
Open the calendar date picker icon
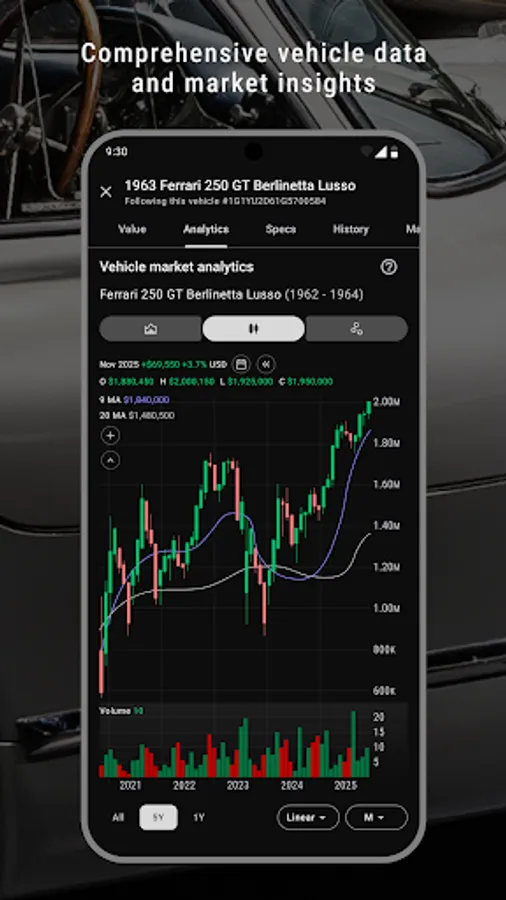[242, 364]
